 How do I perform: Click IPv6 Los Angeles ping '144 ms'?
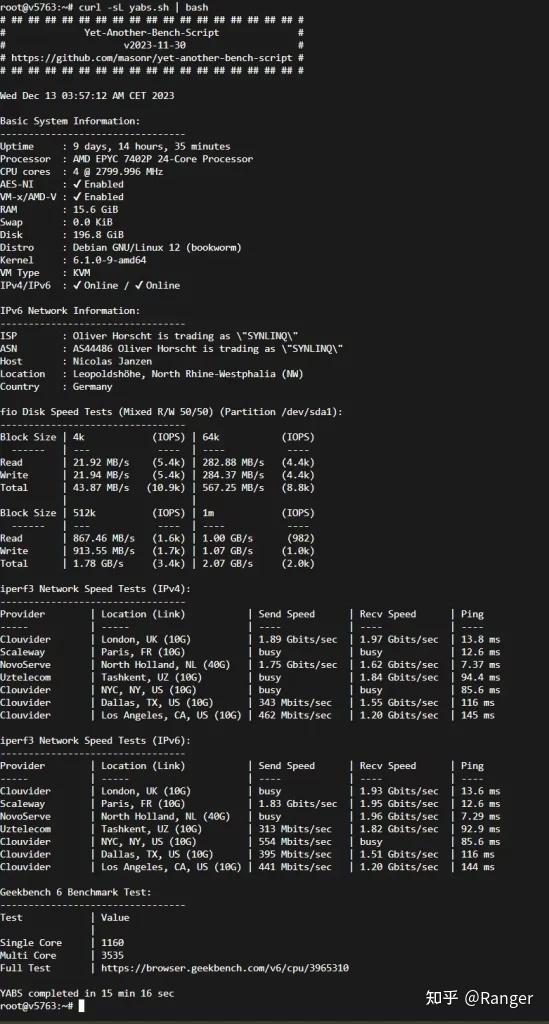[x=478, y=867]
